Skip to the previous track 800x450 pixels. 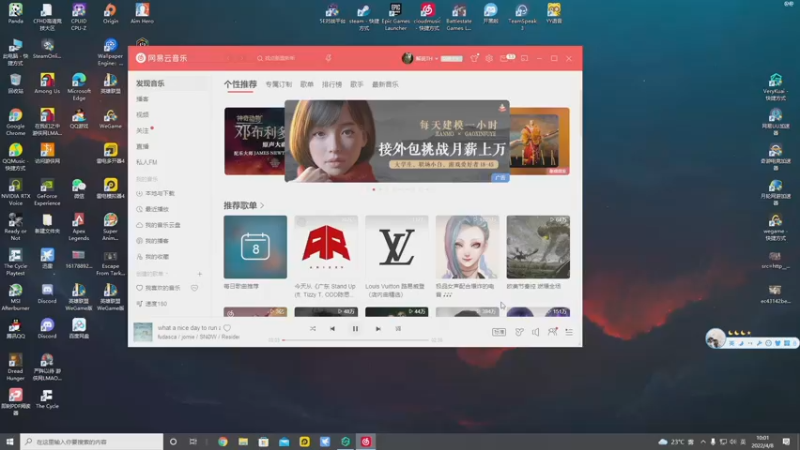(x=332, y=329)
